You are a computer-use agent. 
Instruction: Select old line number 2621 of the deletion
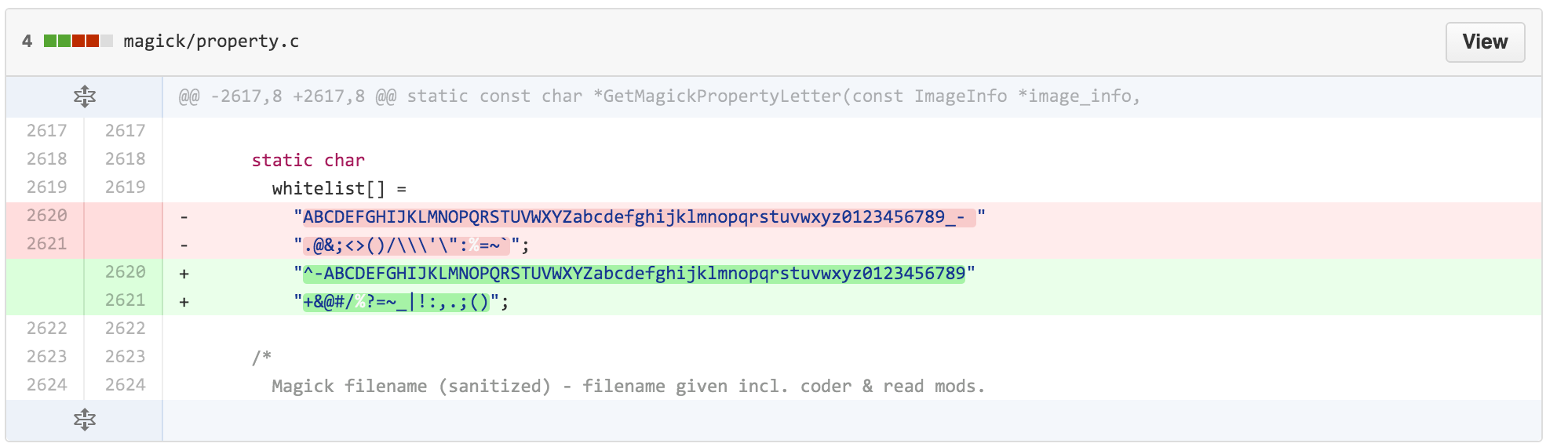46,244
